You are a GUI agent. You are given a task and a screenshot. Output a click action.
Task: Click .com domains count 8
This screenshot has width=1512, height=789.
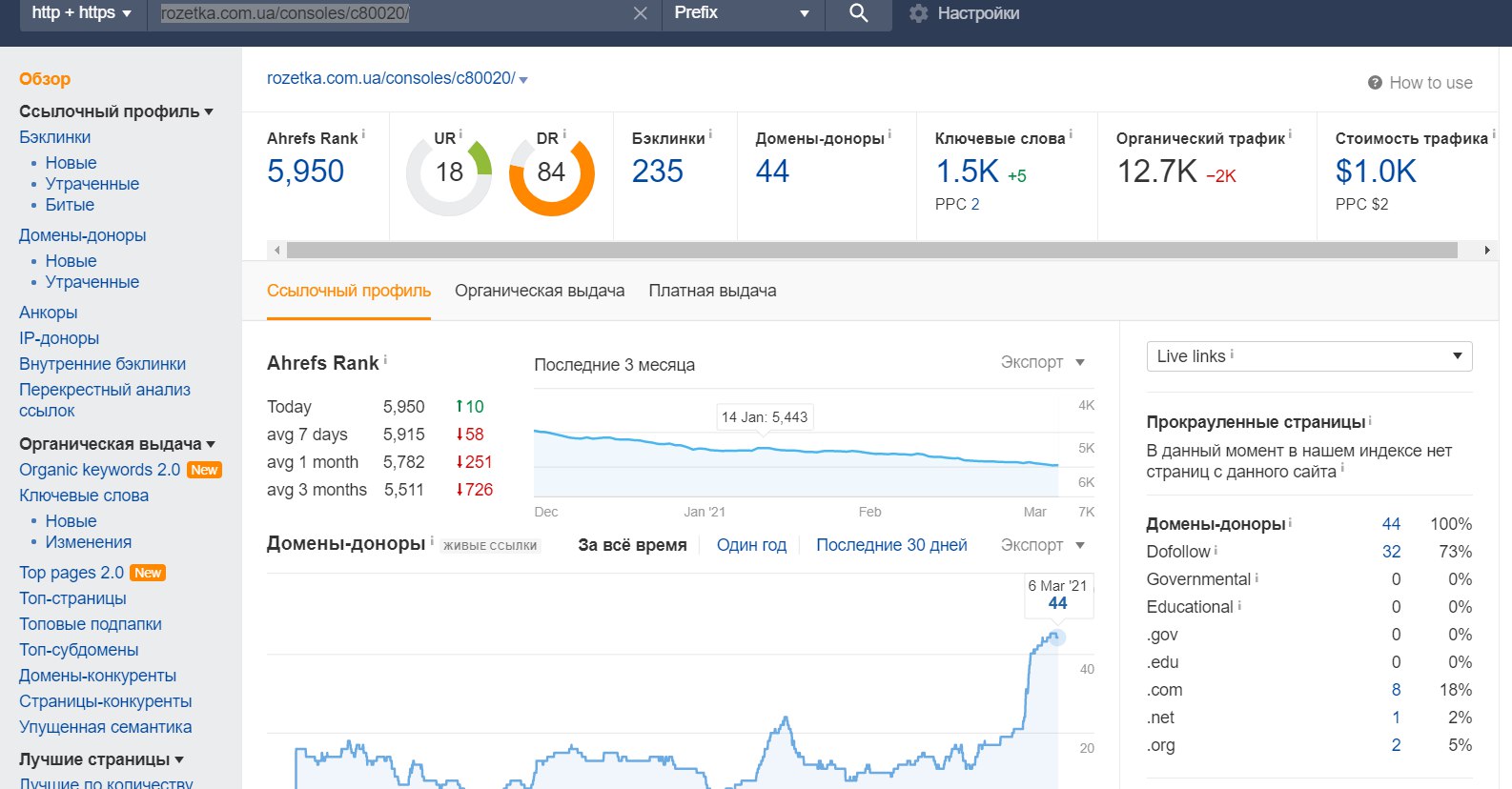coord(1396,690)
